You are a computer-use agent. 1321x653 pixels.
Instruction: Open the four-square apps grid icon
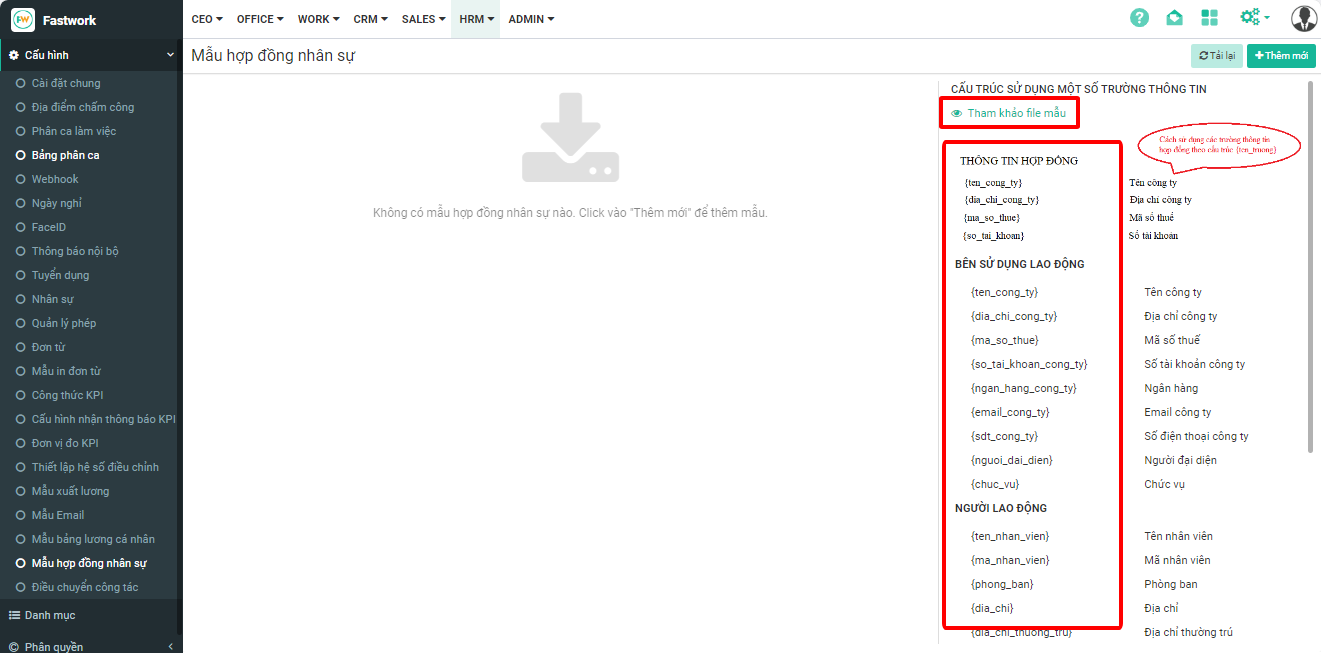[x=1209, y=18]
